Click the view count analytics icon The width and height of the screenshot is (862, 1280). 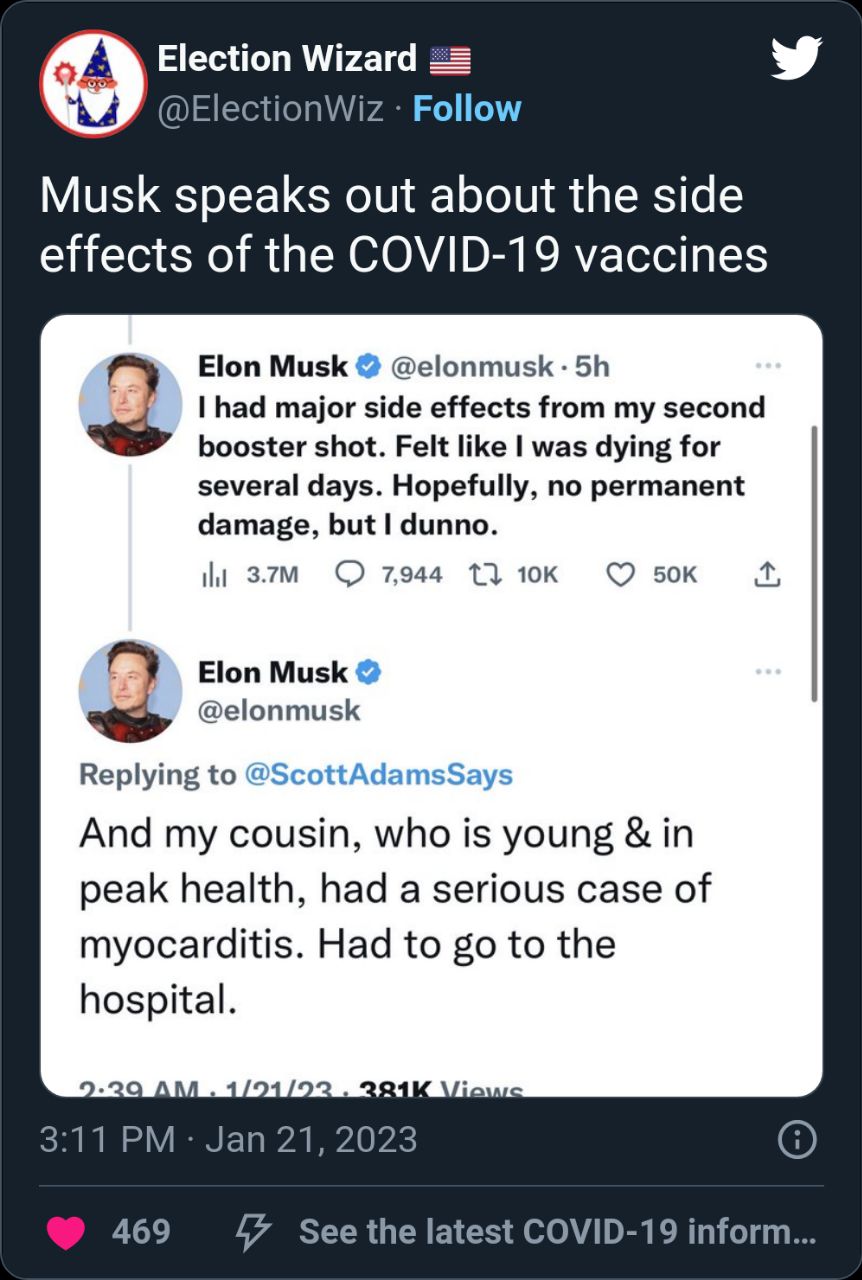click(x=210, y=574)
